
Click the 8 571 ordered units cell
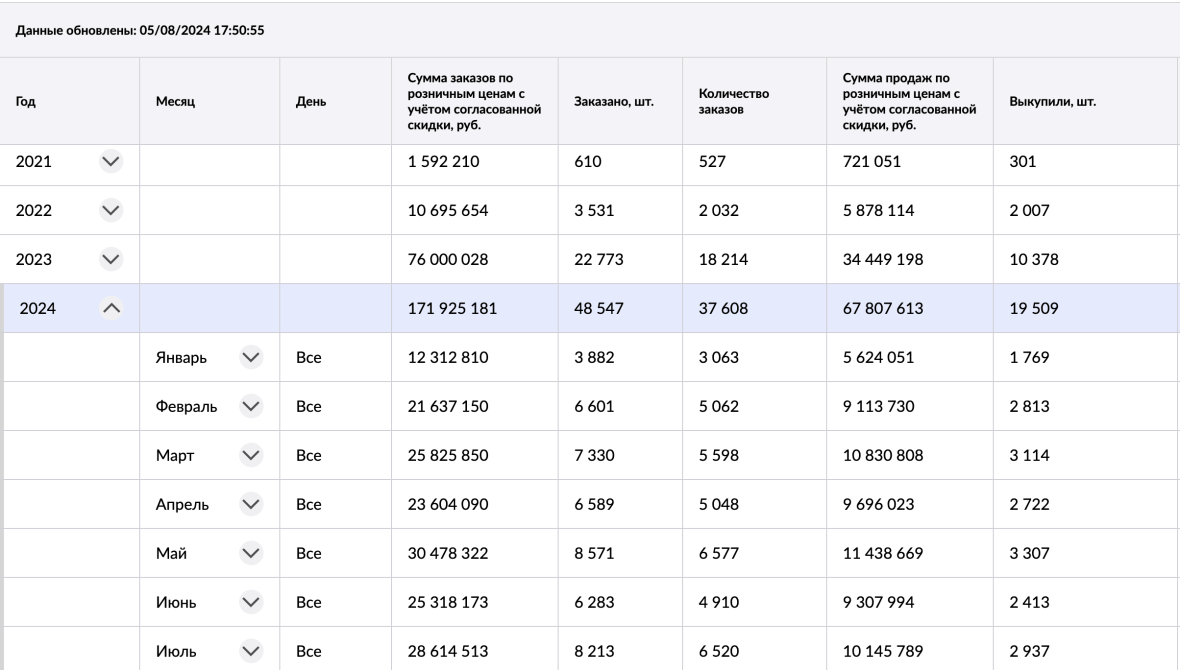point(620,553)
